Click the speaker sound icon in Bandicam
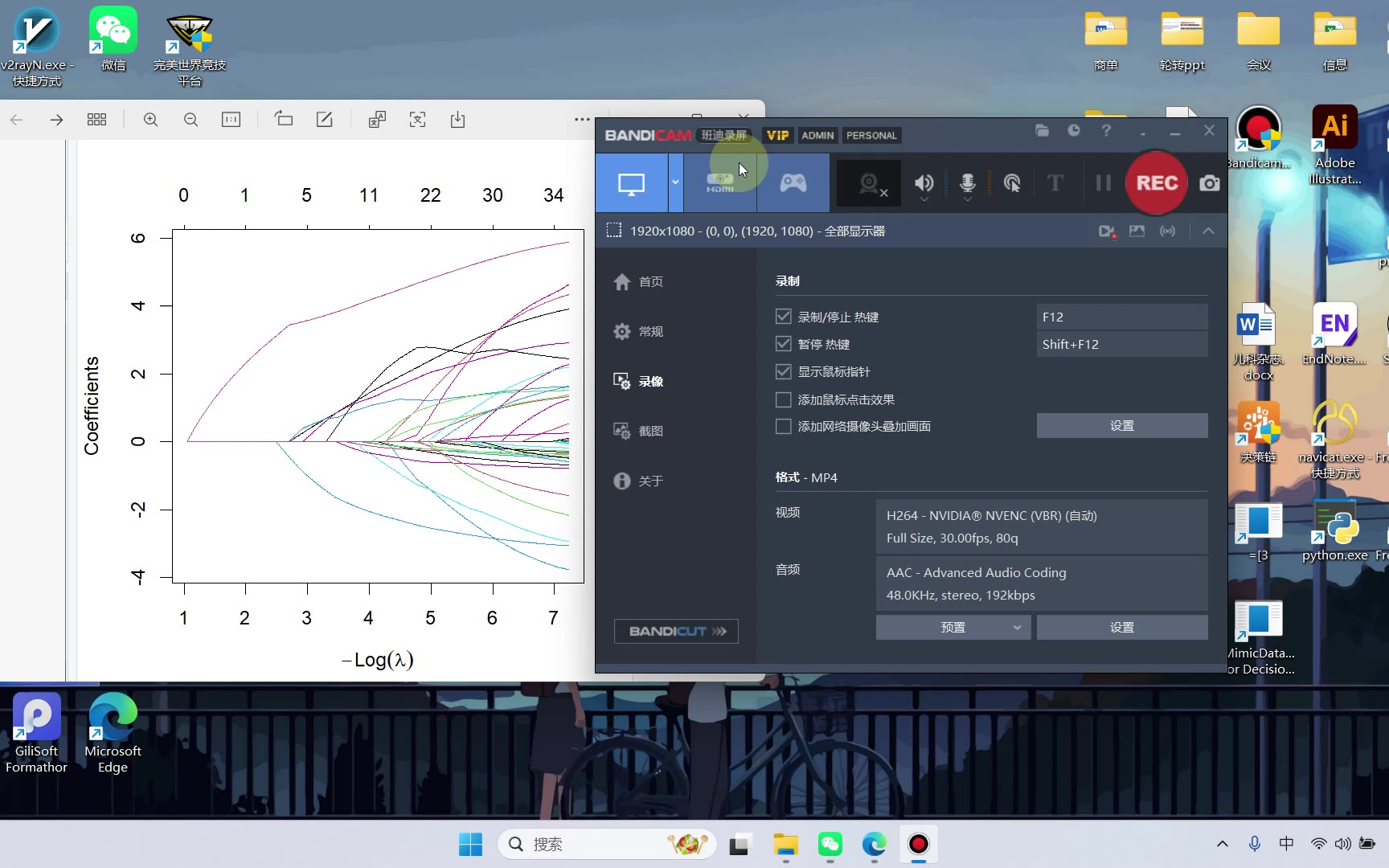 tap(924, 183)
